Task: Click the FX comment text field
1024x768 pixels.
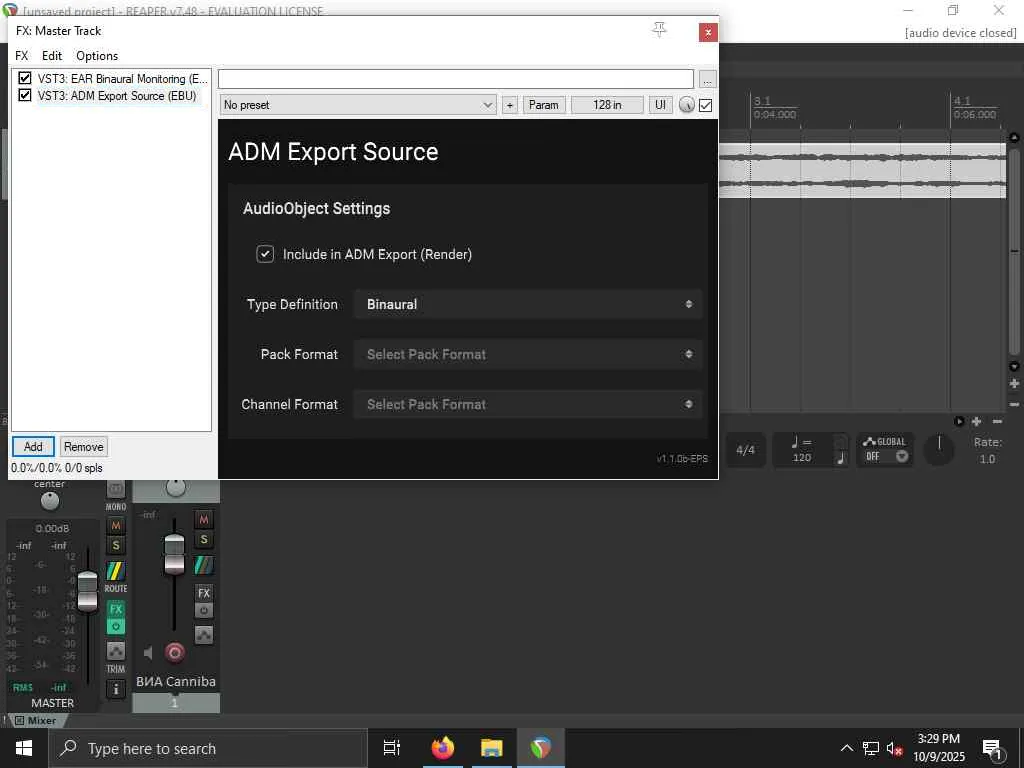Action: pos(455,79)
